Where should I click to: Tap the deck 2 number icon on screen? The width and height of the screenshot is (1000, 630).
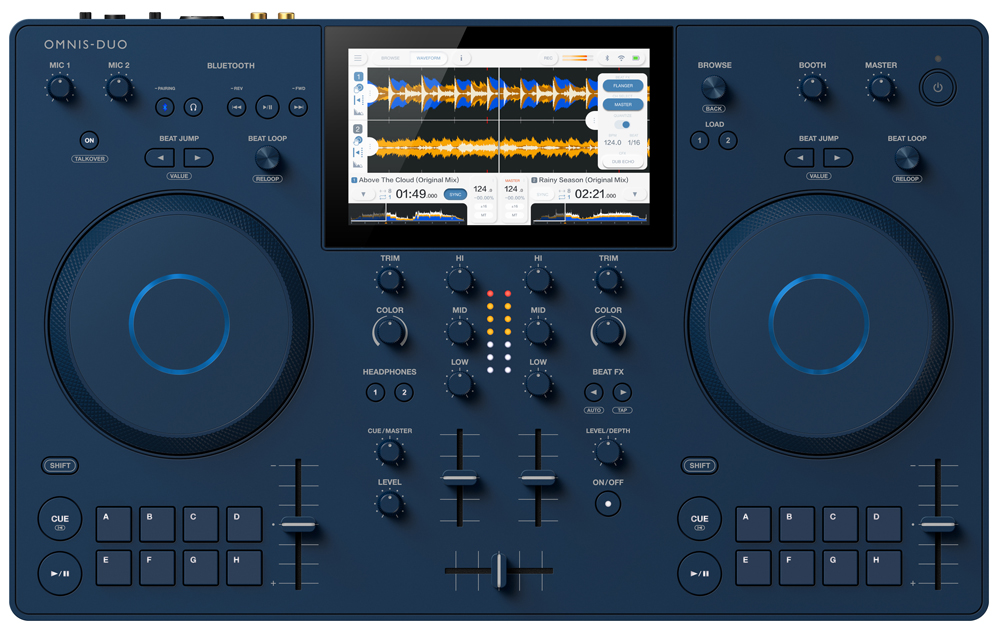pos(358,129)
